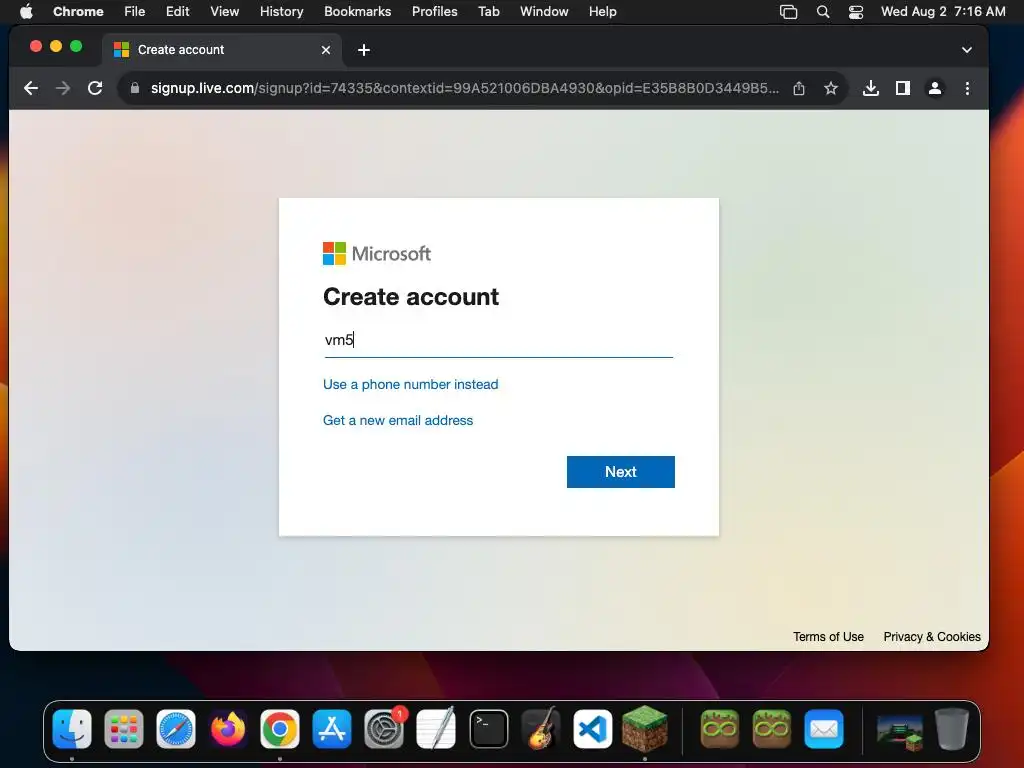Open Terms of Use link

[828, 637]
